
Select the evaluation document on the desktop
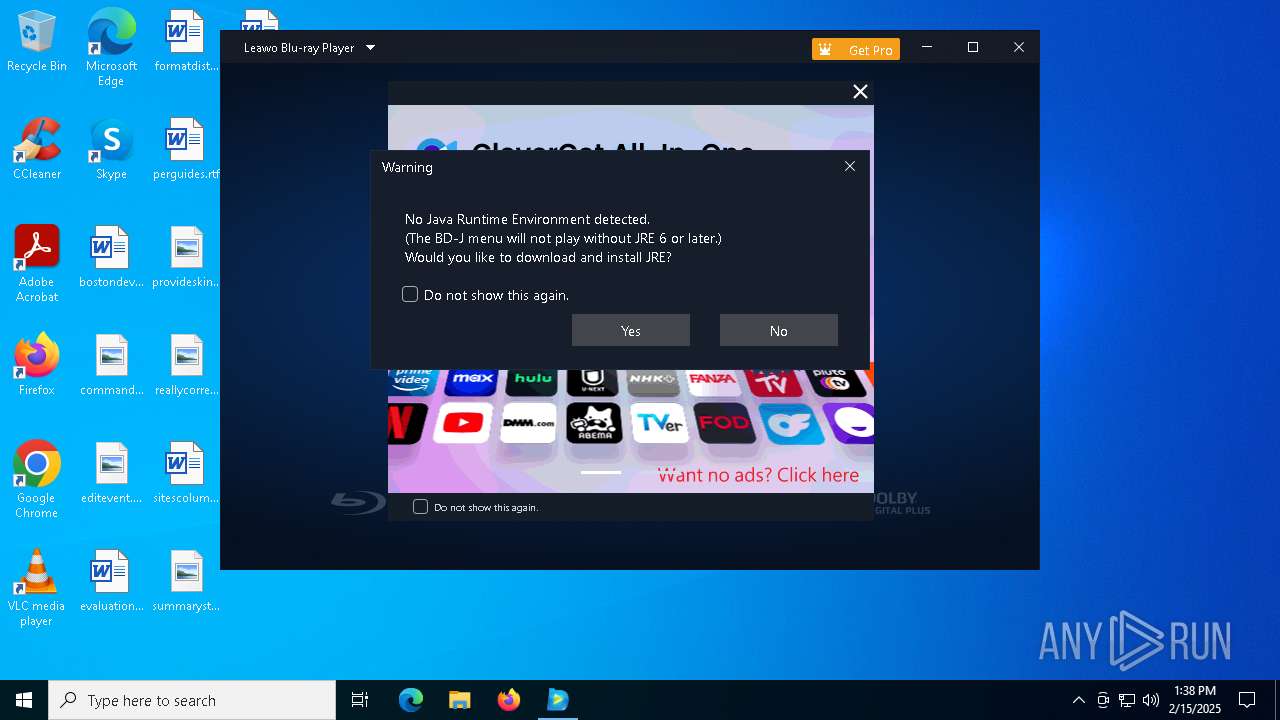click(111, 581)
